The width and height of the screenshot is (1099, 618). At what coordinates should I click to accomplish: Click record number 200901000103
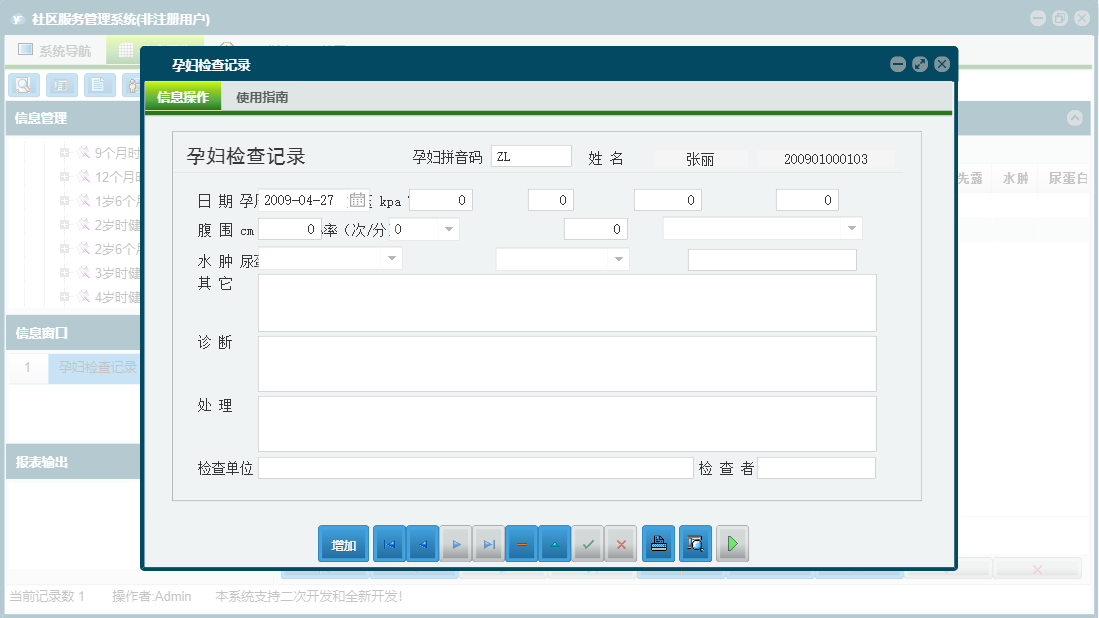(x=826, y=159)
